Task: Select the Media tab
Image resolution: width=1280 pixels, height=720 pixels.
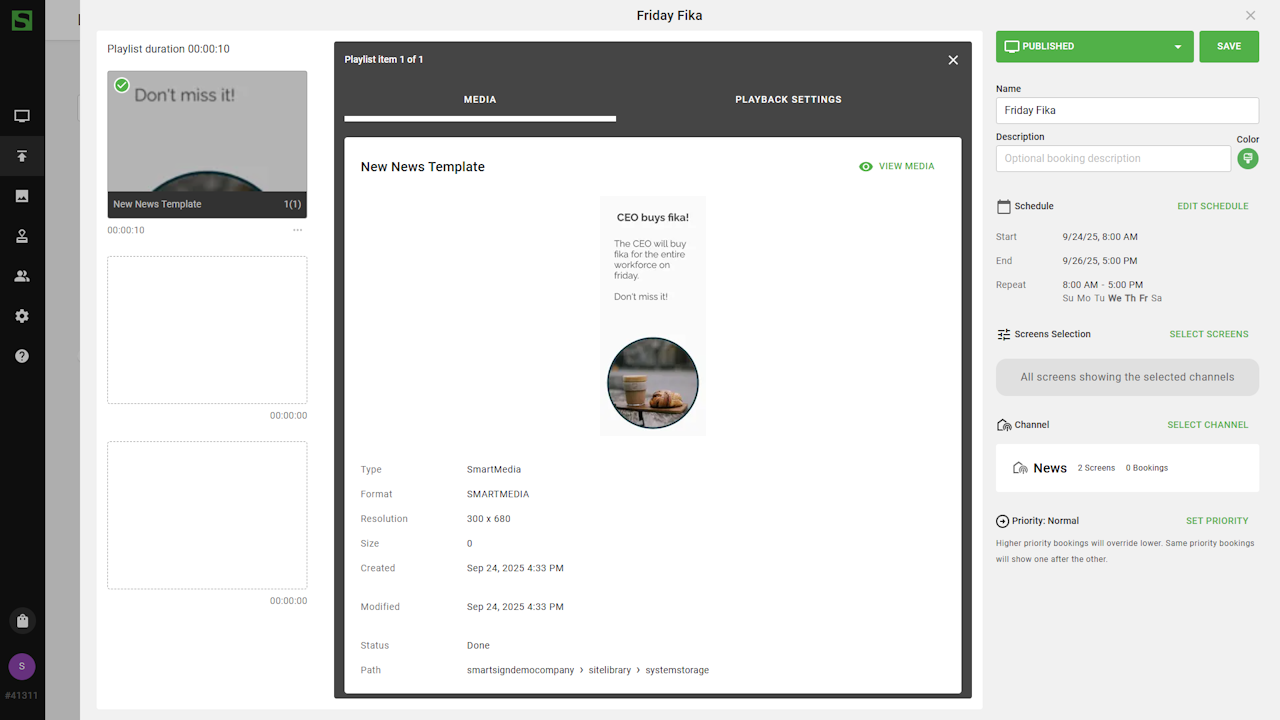Action: click(x=480, y=100)
